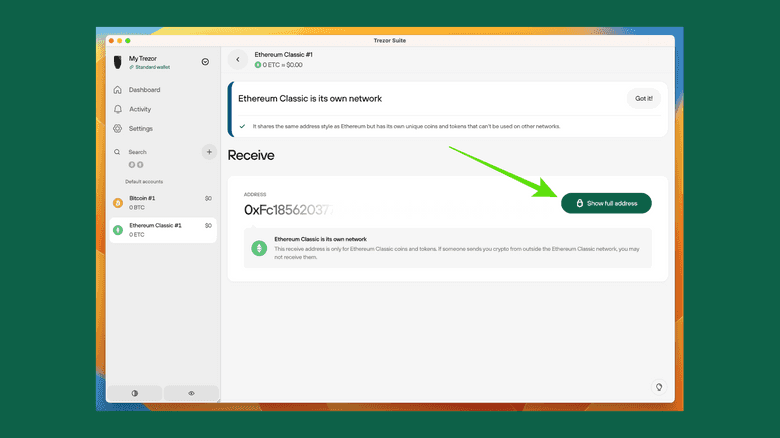This screenshot has height=438, width=780.
Task: Toggle the dark mode theme button
Action: pyautogui.click(x=135, y=394)
